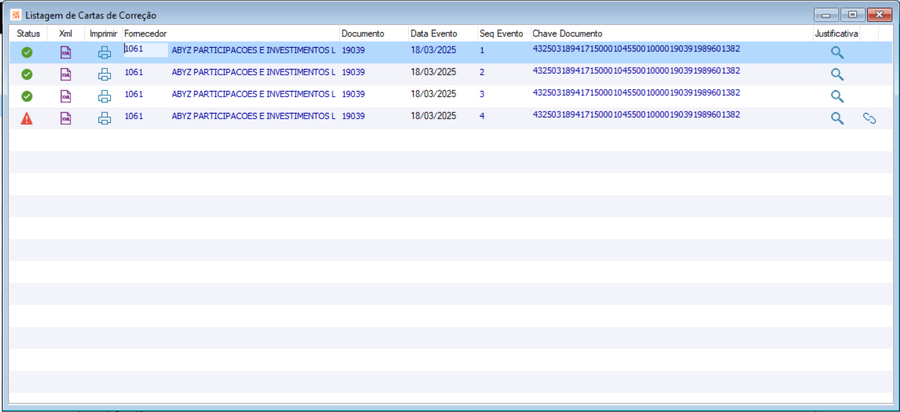Viewport: 900px width, 412px height.
Task: Print the correction letter for Seq Evento 2
Action: [x=104, y=75]
